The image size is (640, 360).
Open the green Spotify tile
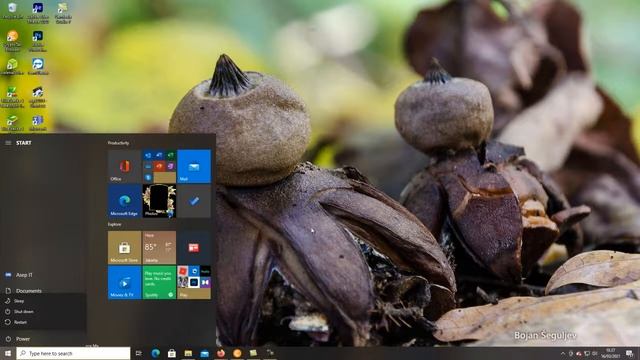click(x=159, y=282)
